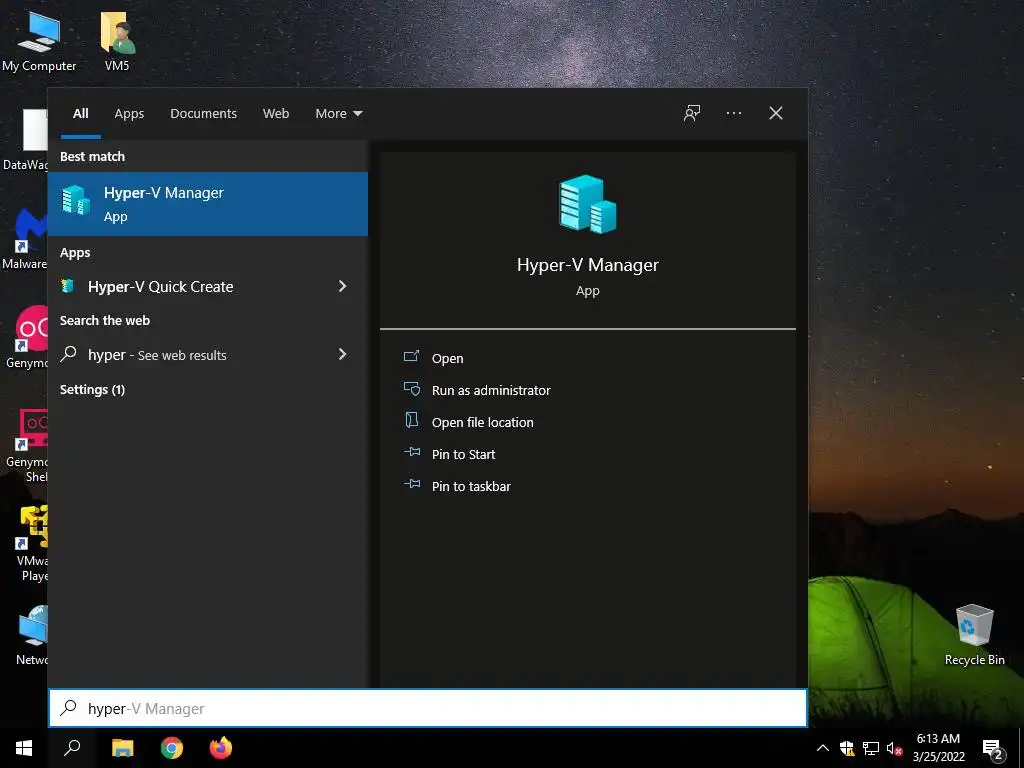Open the Windows Start button
1024x768 pixels.
[24, 748]
